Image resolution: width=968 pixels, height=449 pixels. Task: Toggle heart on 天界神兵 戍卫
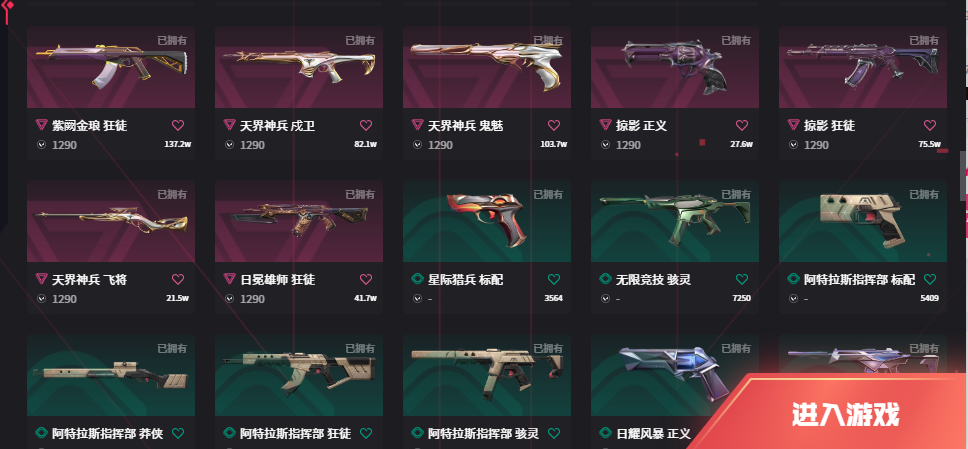point(366,125)
